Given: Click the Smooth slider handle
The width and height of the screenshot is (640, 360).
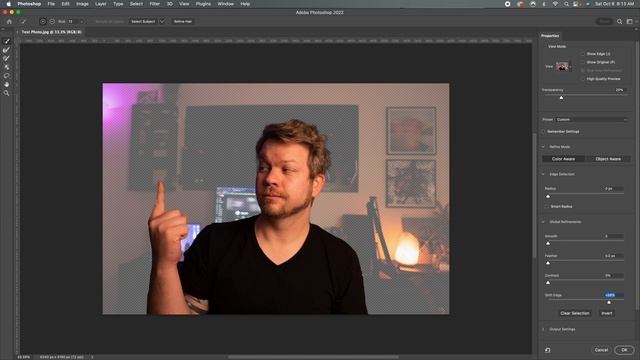Looking at the screenshot, I should point(548,243).
